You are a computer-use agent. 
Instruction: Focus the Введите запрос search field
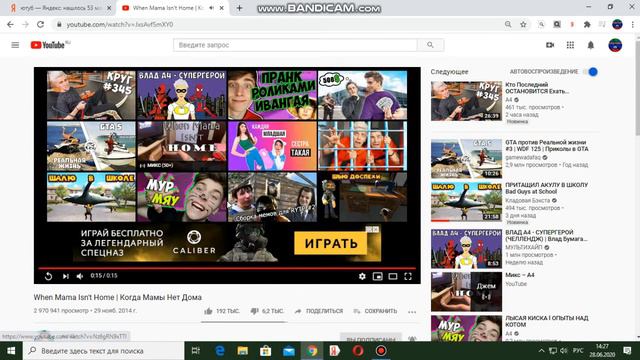(x=295, y=45)
